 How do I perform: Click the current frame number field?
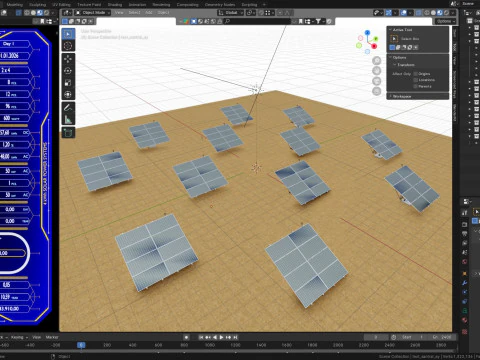[376, 337]
